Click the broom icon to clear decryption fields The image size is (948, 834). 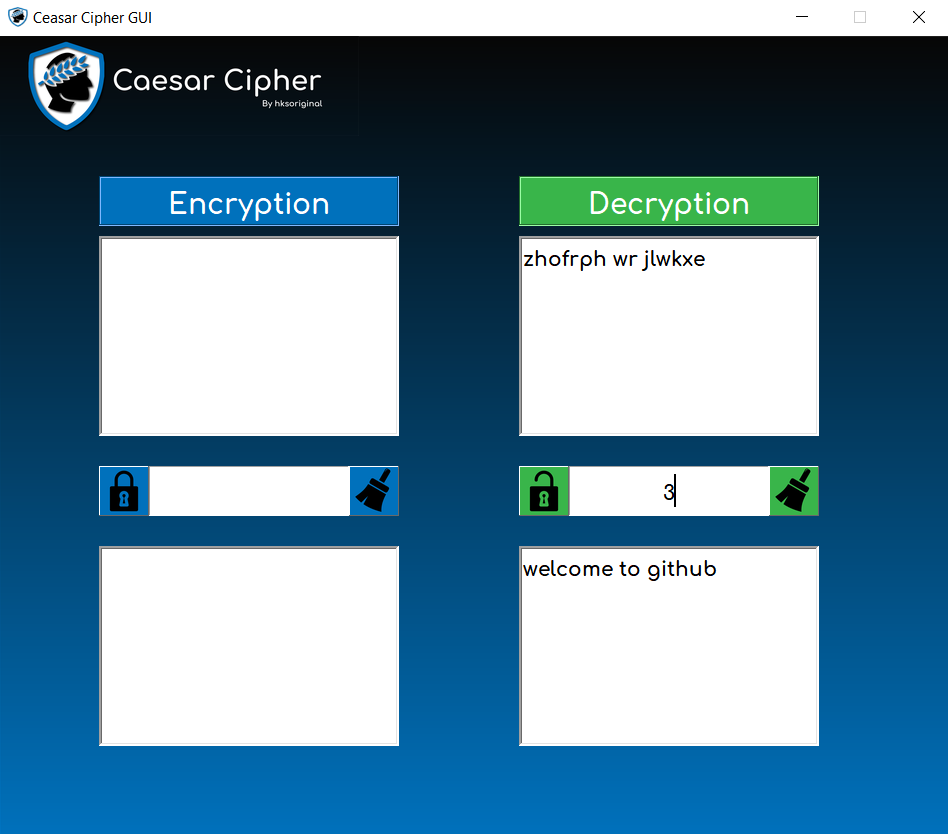tap(794, 491)
